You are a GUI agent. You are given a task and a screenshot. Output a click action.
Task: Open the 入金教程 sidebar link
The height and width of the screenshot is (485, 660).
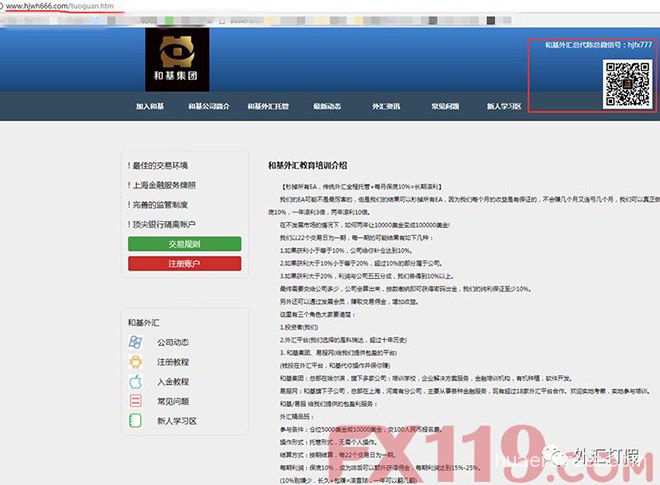173,382
